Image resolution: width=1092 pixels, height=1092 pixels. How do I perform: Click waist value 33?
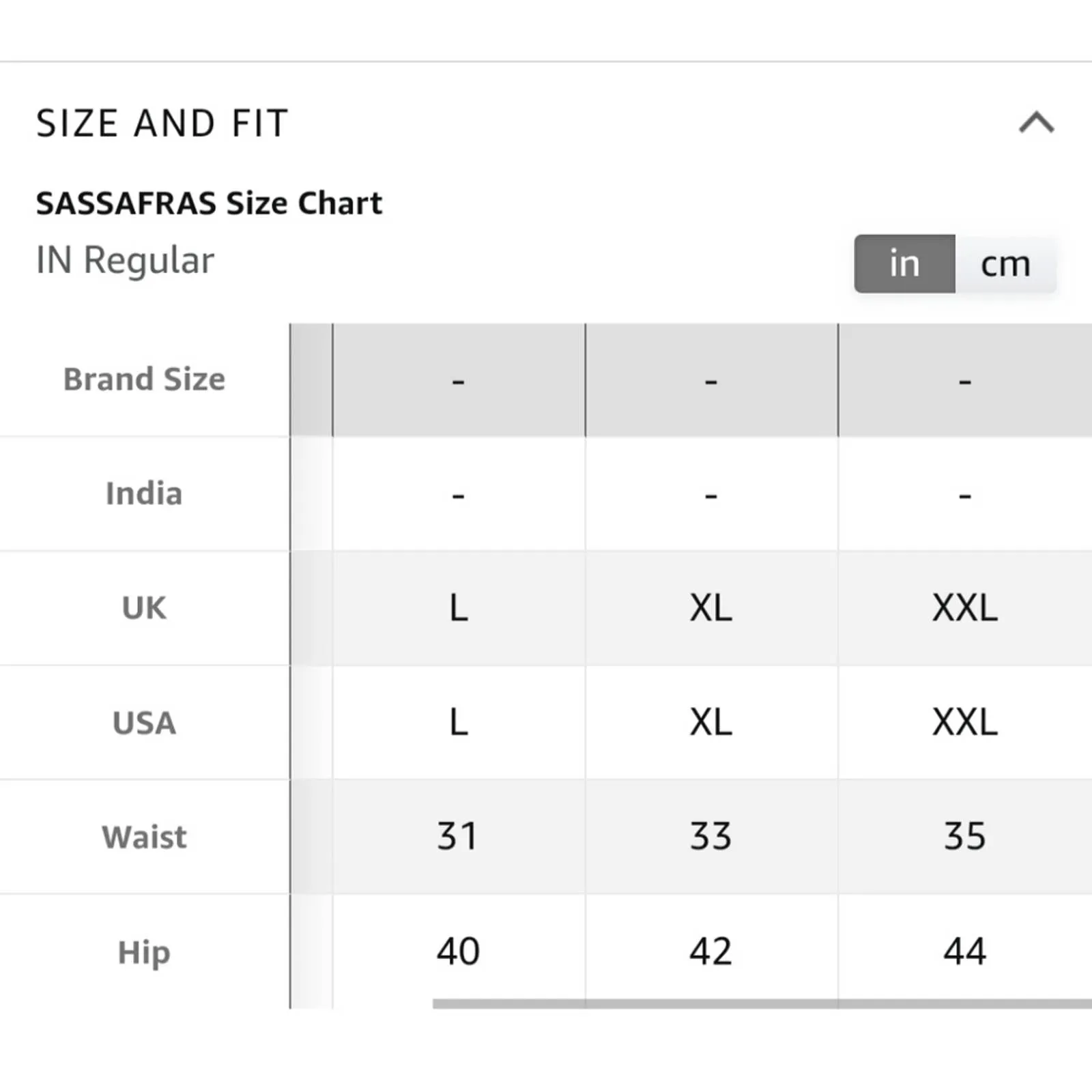pos(711,837)
